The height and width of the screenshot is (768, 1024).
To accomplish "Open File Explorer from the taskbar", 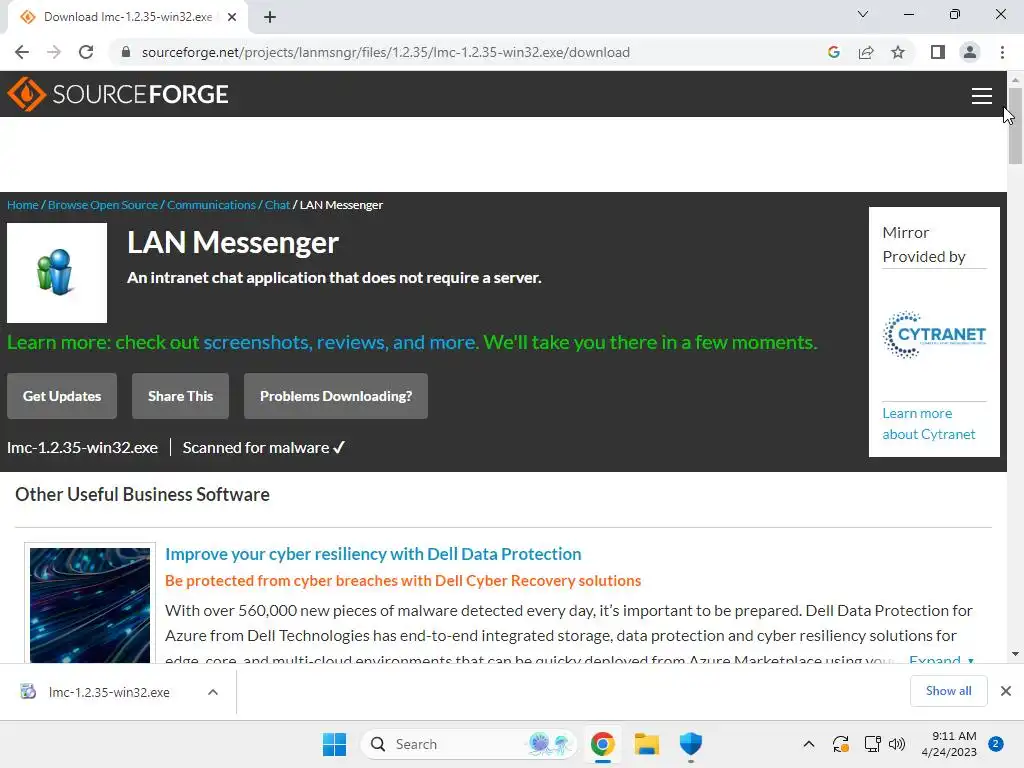I will click(647, 744).
